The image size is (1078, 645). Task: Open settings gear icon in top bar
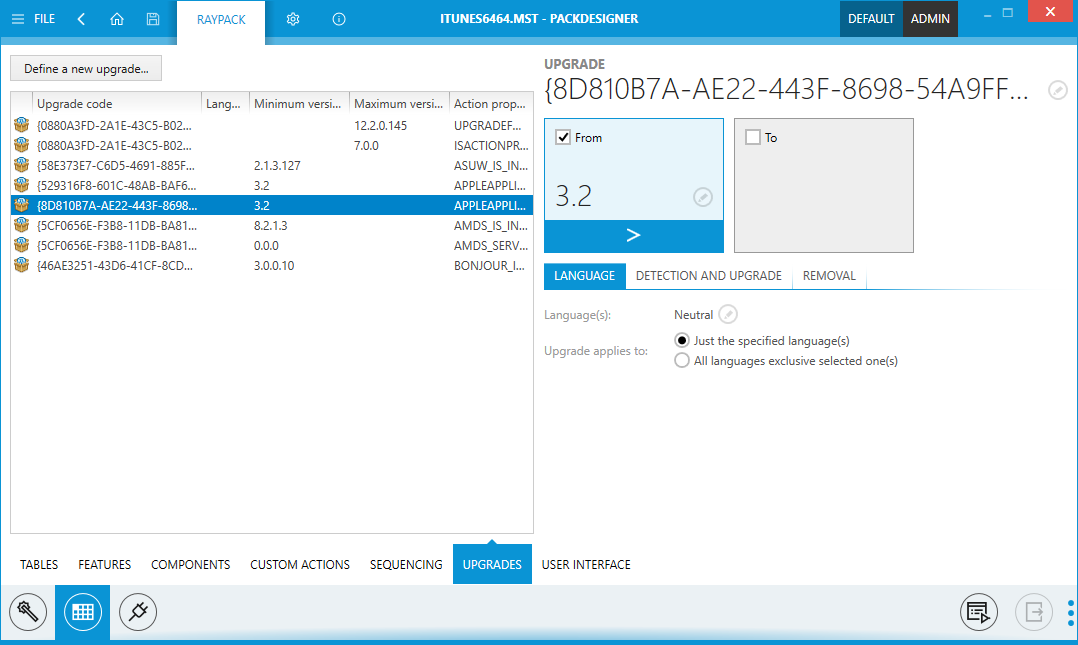(293, 19)
